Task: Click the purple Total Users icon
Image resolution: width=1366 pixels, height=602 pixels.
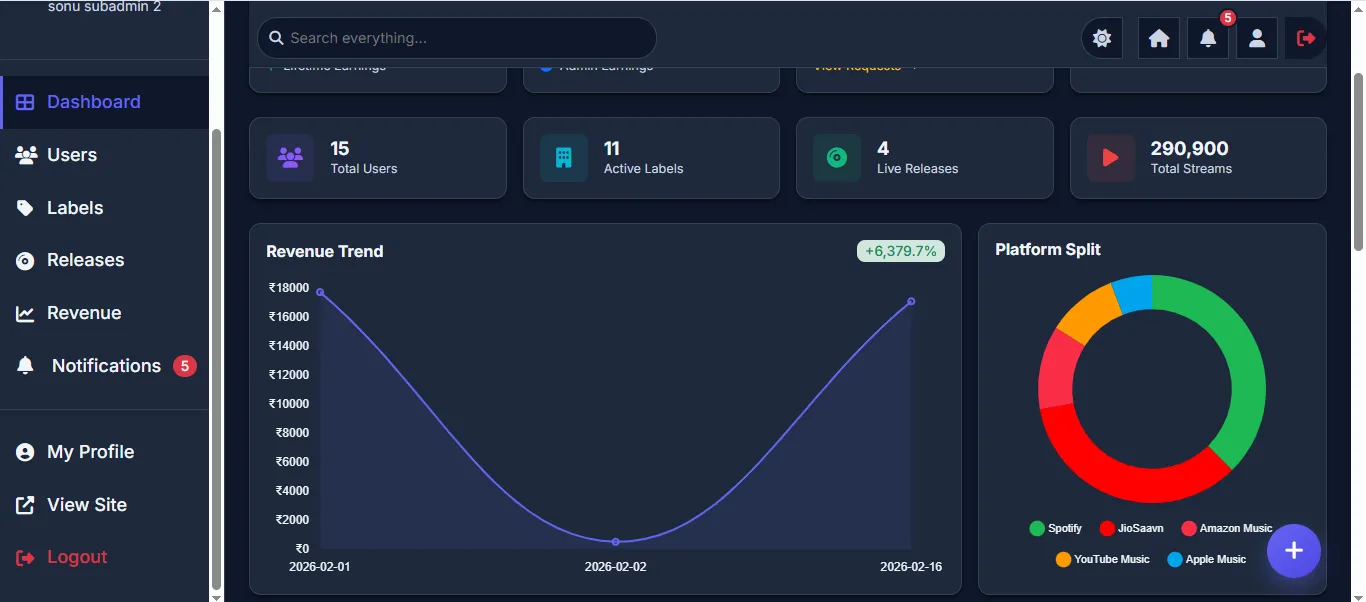Action: click(291, 158)
